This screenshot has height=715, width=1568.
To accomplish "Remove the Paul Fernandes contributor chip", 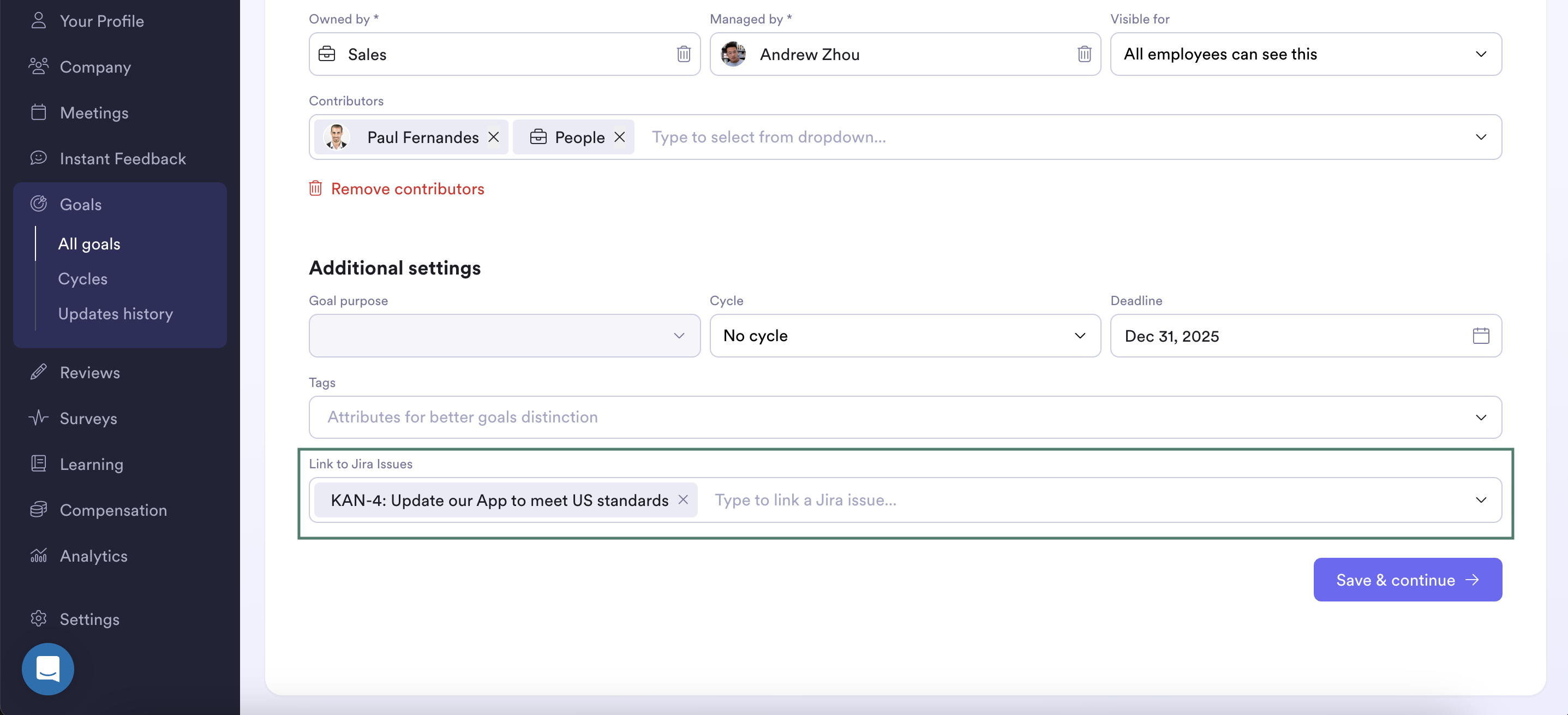I will click(494, 137).
